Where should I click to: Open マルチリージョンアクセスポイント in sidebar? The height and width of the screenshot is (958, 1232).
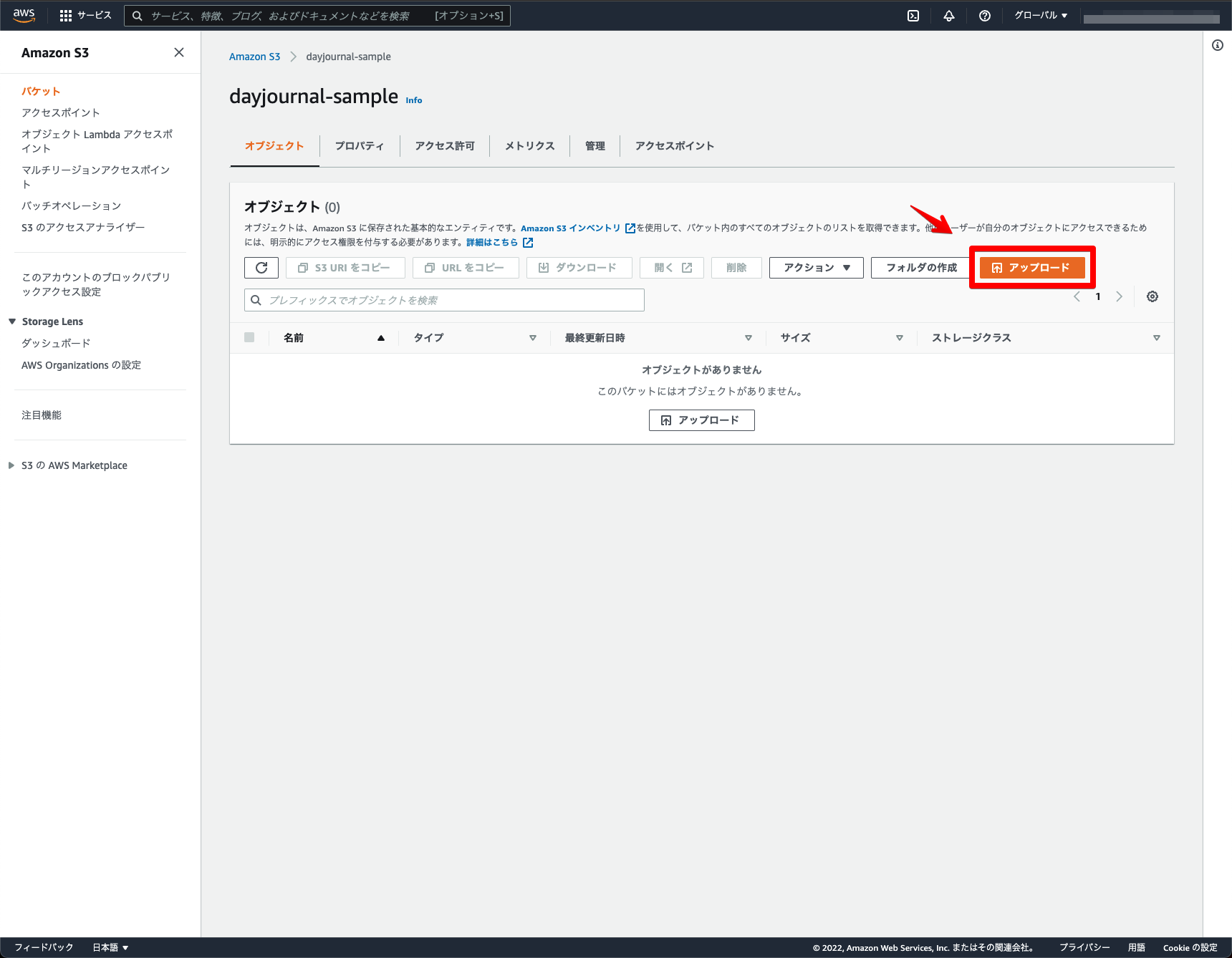click(x=95, y=178)
